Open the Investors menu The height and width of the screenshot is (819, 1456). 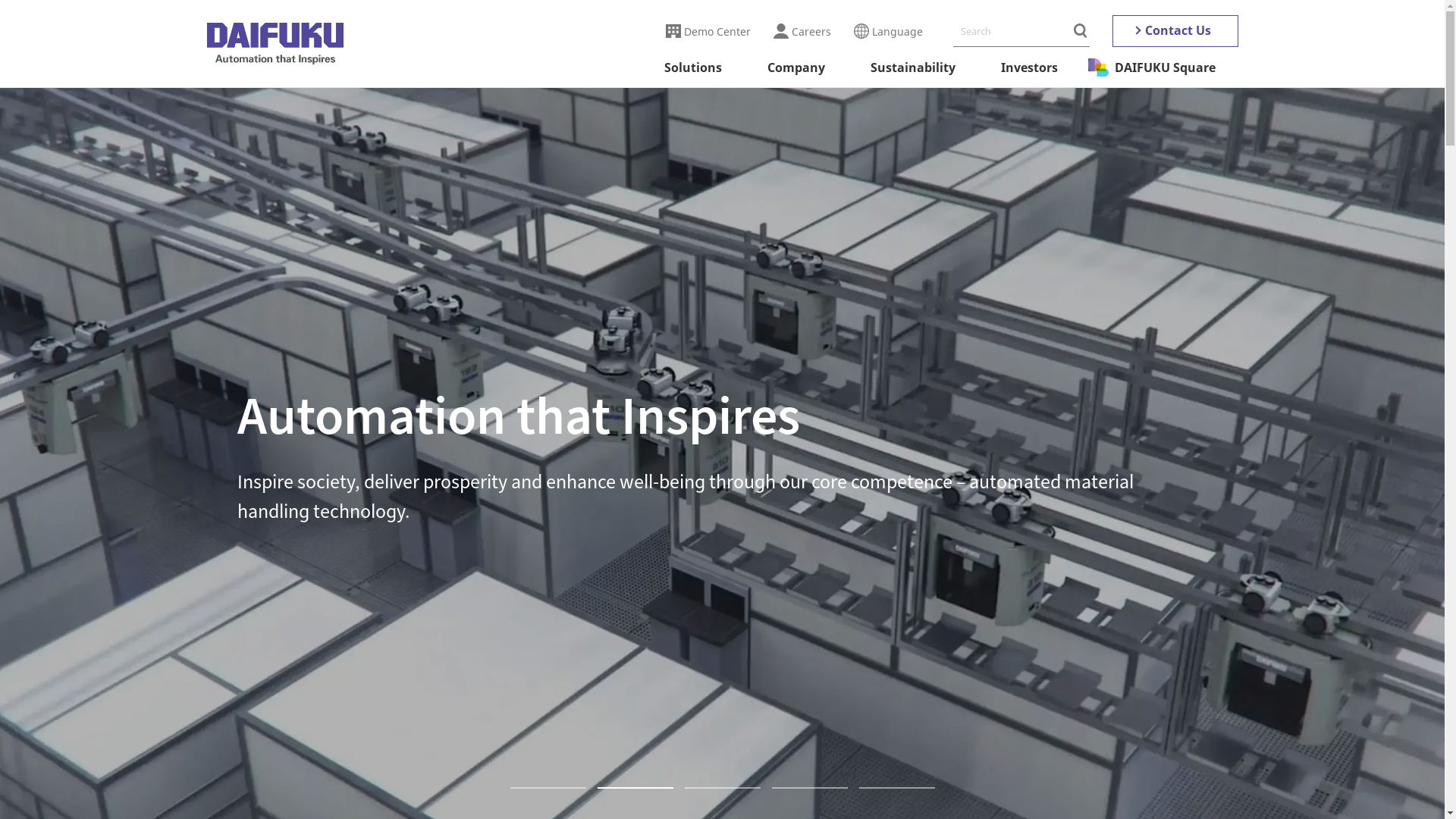pos(1028,67)
